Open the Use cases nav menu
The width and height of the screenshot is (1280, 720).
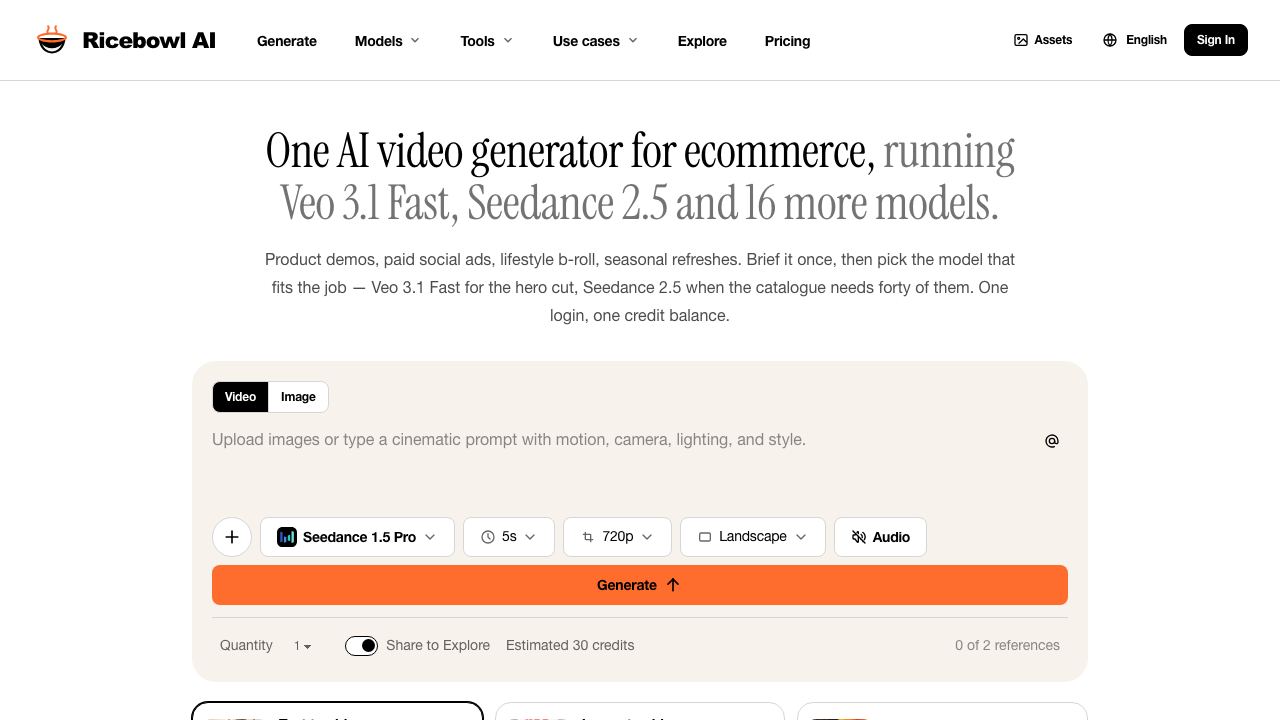tap(596, 41)
